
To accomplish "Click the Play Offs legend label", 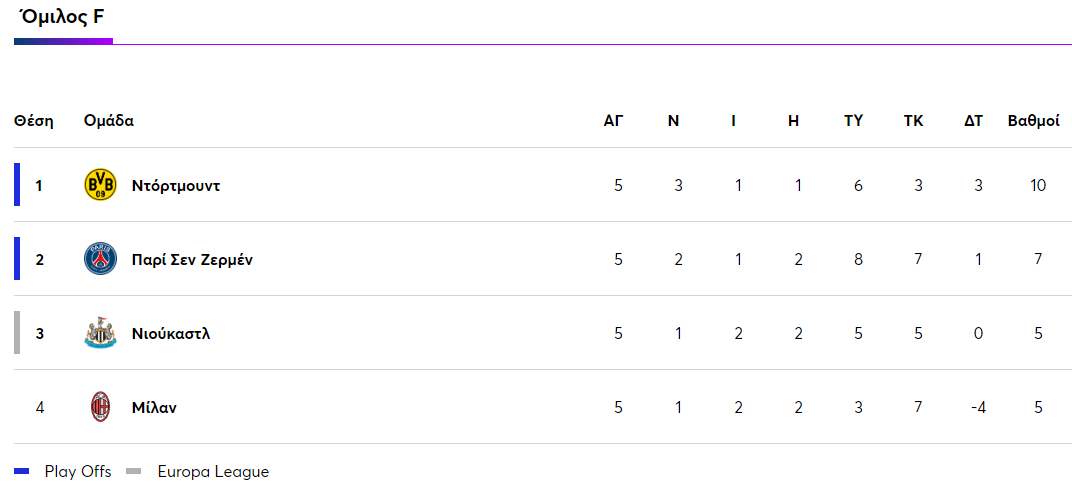I will [x=78, y=472].
